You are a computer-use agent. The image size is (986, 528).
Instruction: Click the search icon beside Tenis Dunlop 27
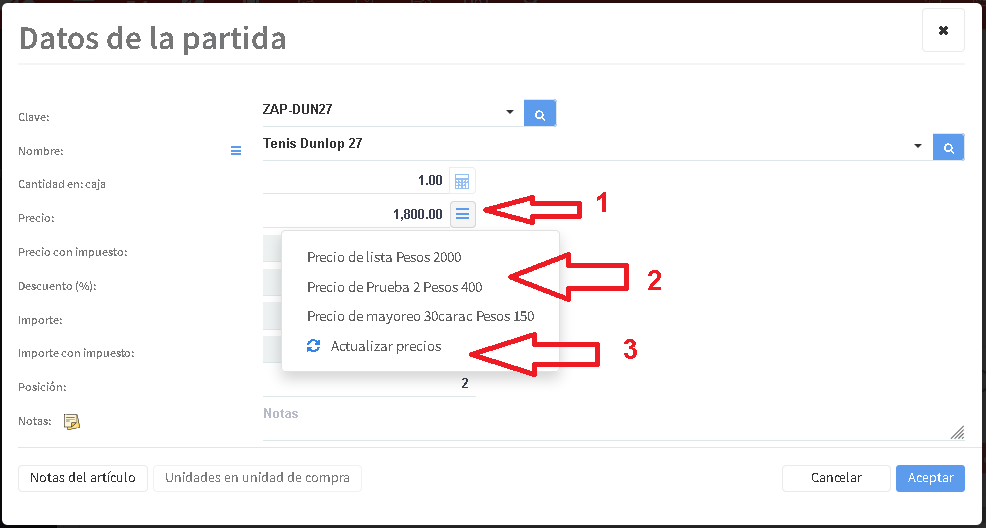click(x=948, y=147)
